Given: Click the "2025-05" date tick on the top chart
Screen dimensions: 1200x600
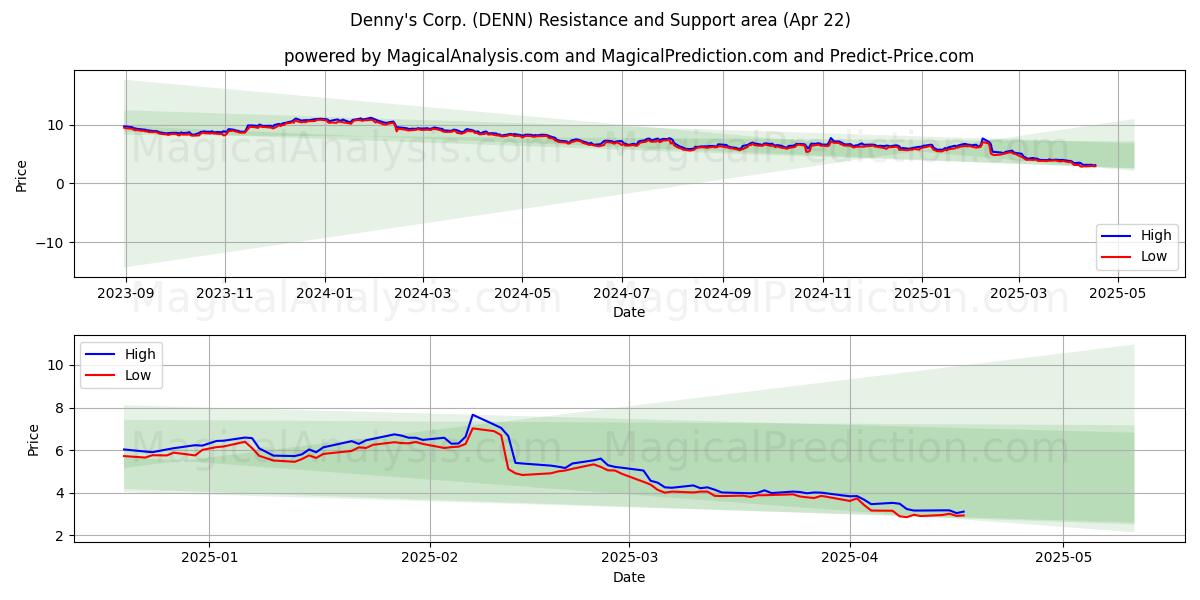Looking at the screenshot, I should [x=1117, y=295].
